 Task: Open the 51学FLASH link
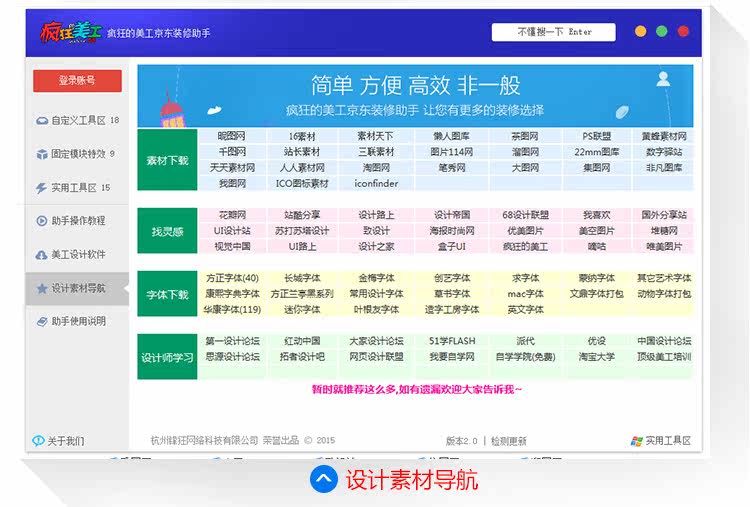(x=452, y=342)
